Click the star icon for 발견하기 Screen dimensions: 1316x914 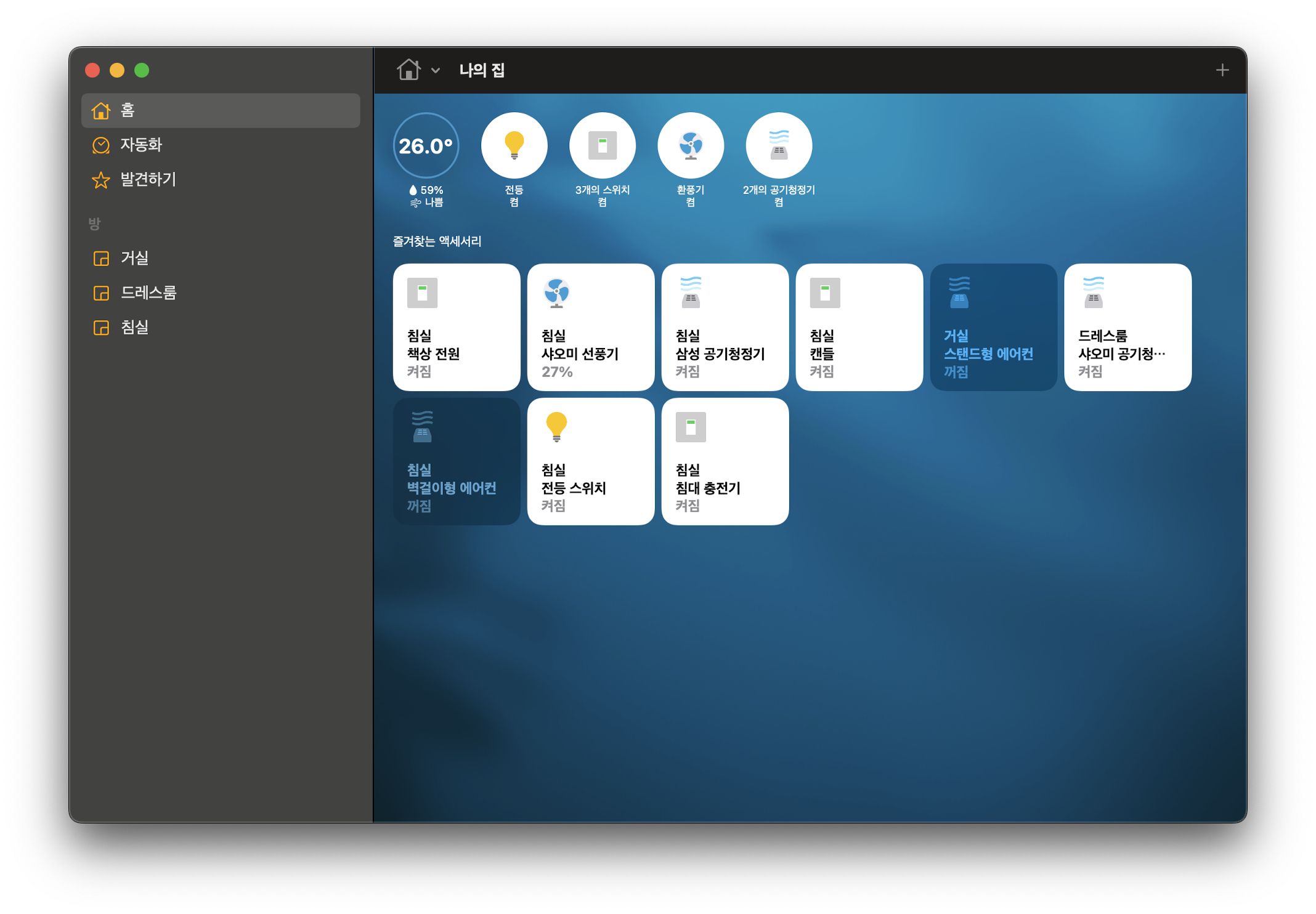pos(101,180)
